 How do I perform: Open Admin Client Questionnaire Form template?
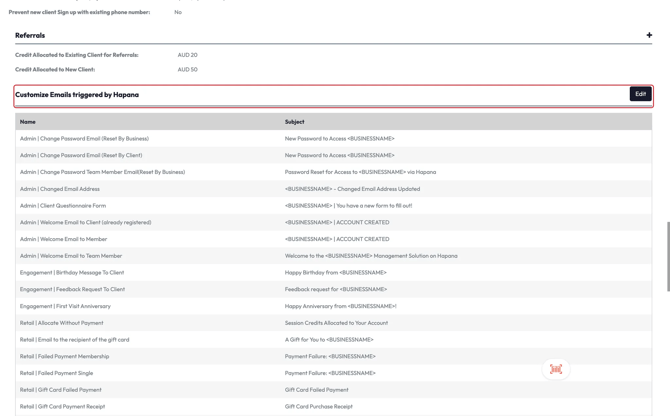[x=63, y=206]
